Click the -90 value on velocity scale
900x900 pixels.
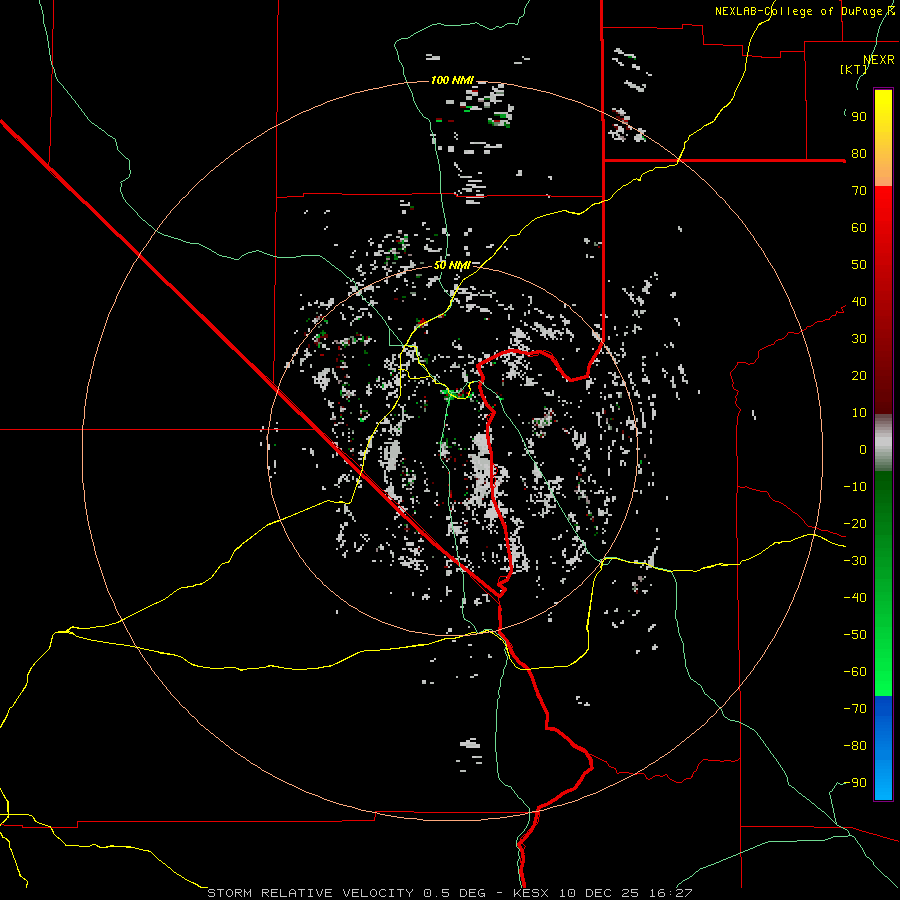coord(855,783)
